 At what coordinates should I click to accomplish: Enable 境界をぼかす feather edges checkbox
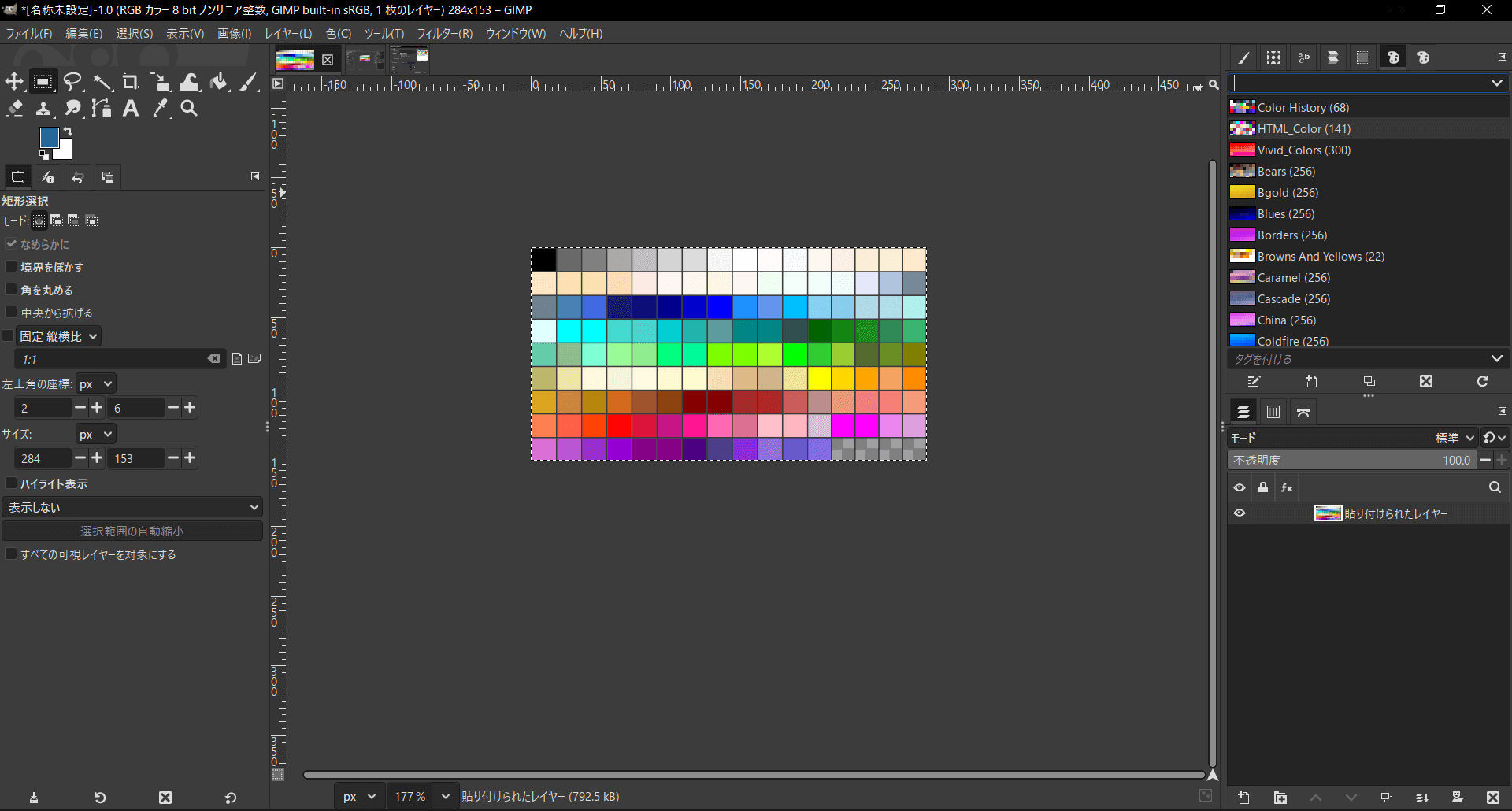[x=11, y=267]
